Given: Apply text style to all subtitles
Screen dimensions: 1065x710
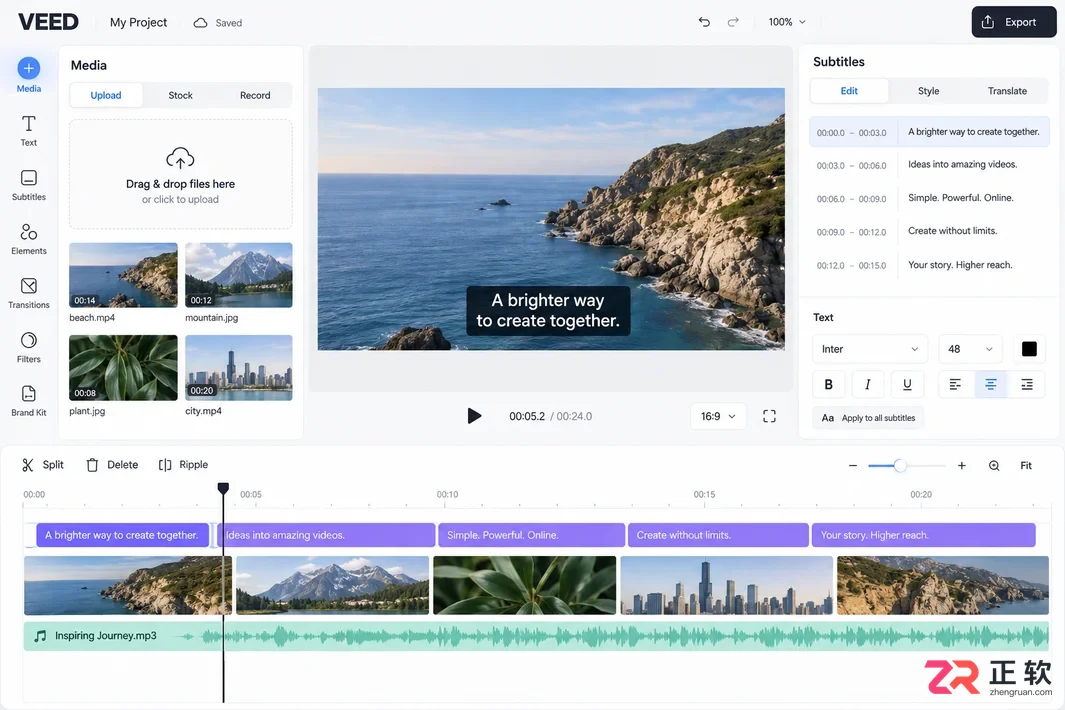Looking at the screenshot, I should [868, 418].
